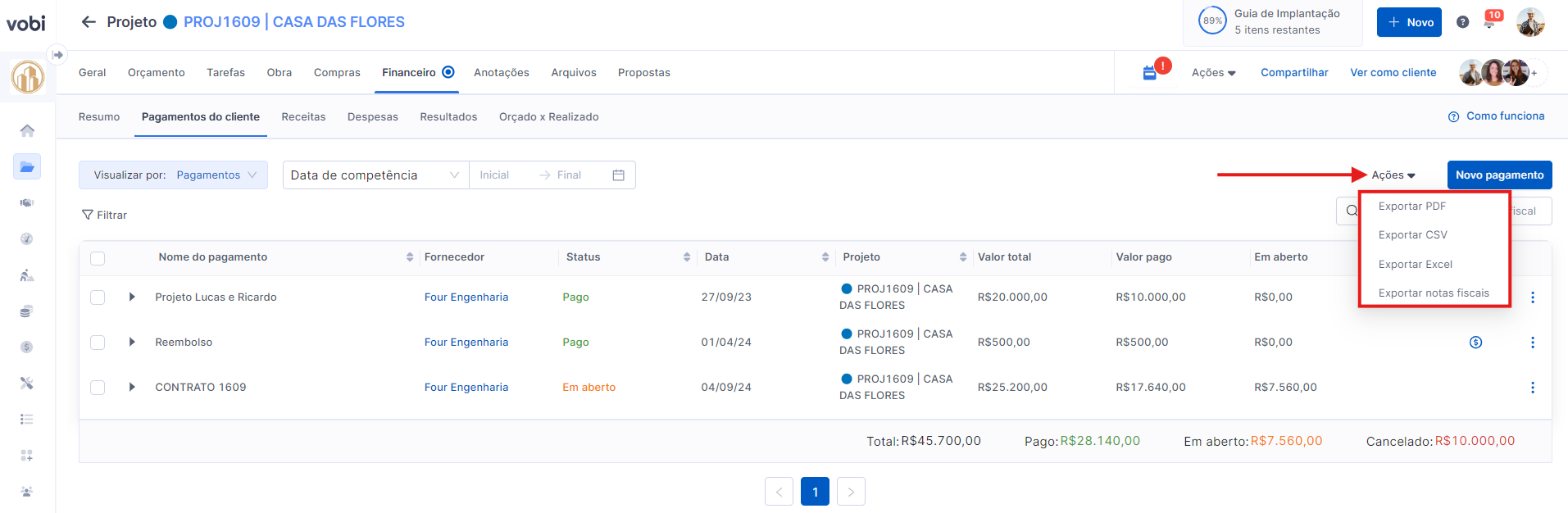The width and height of the screenshot is (1568, 513).
Task: Sort by Status column
Action: point(687,257)
